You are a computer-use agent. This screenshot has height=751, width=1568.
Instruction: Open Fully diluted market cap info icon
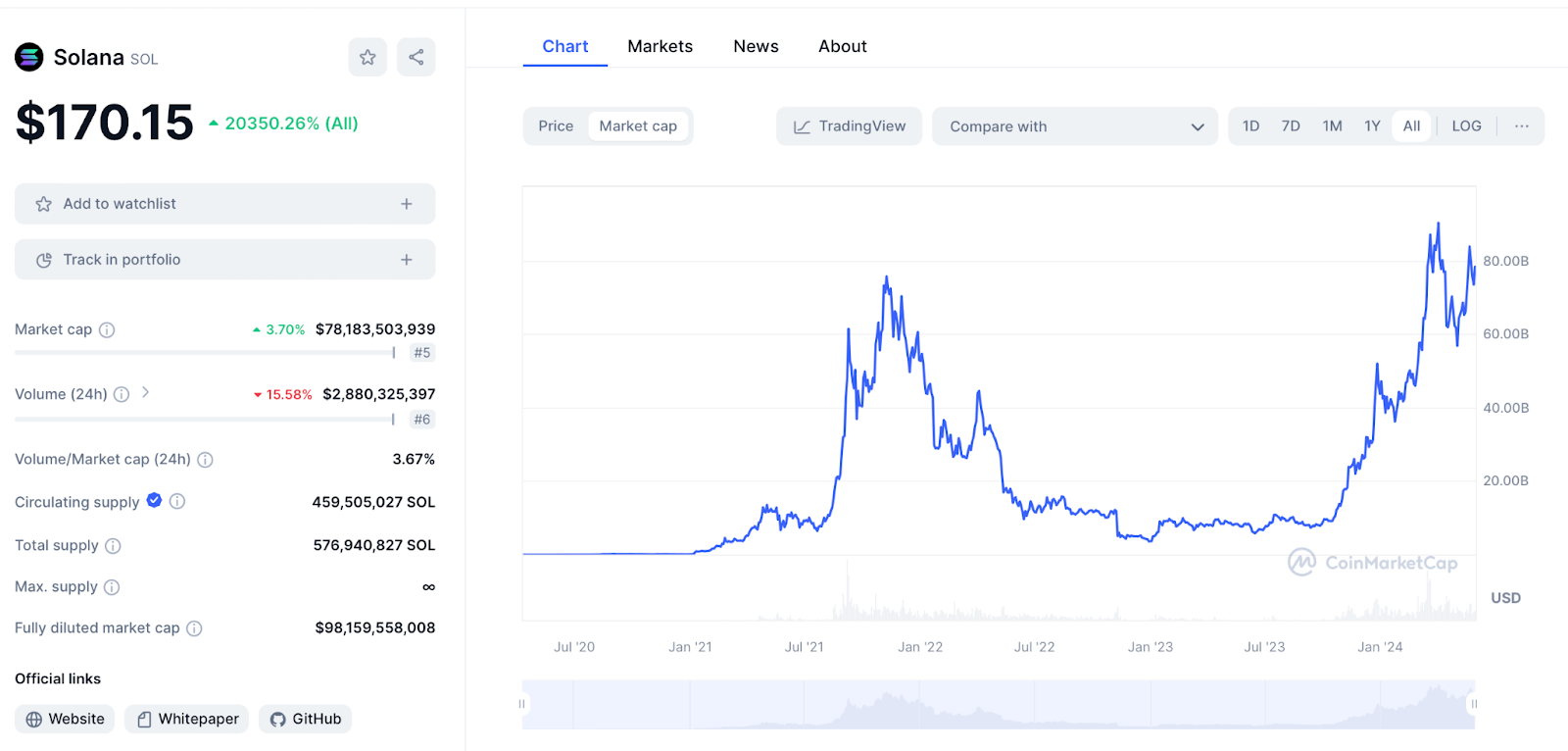[194, 628]
